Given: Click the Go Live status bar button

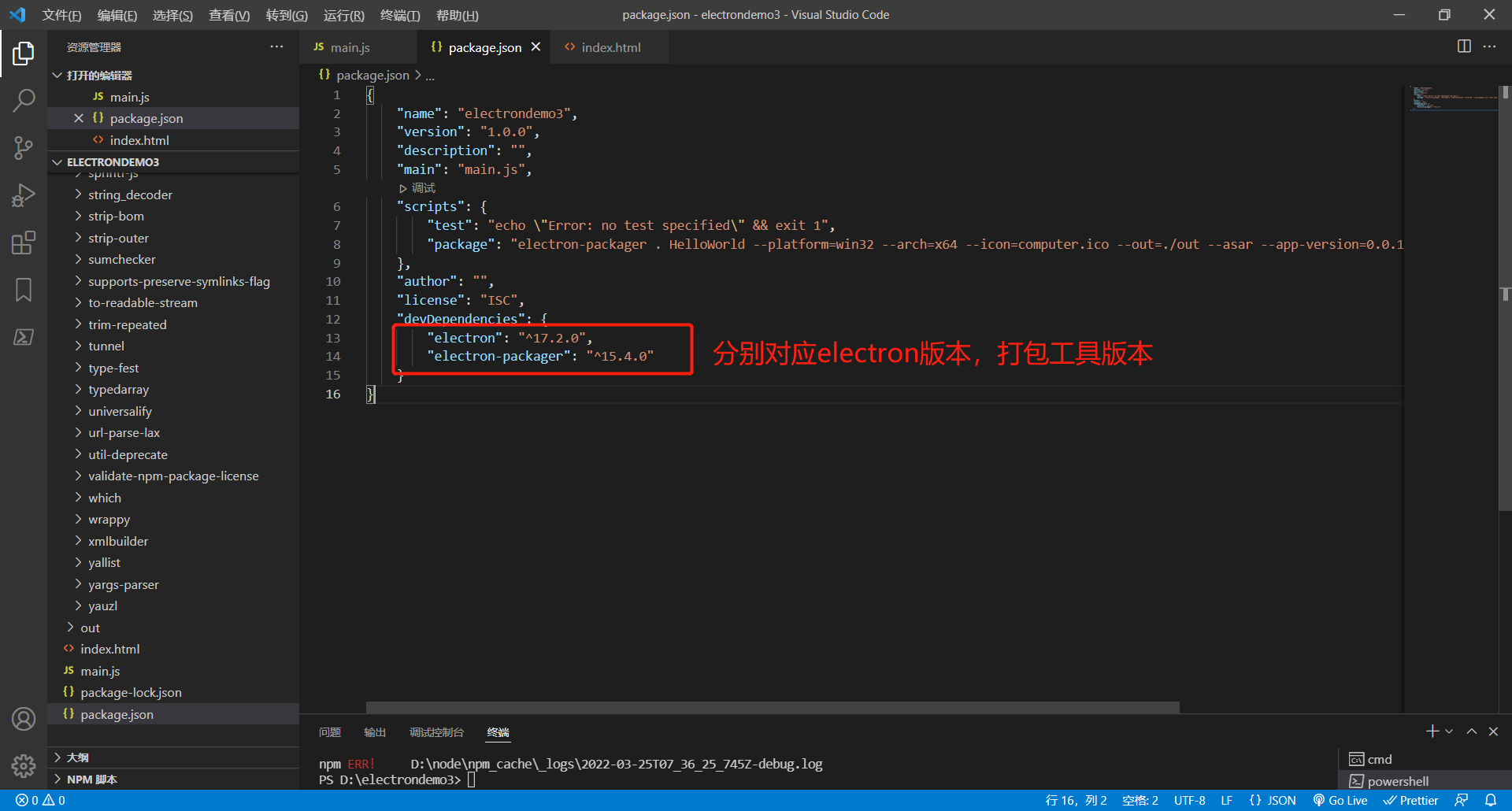Looking at the screenshot, I should click(x=1340, y=800).
